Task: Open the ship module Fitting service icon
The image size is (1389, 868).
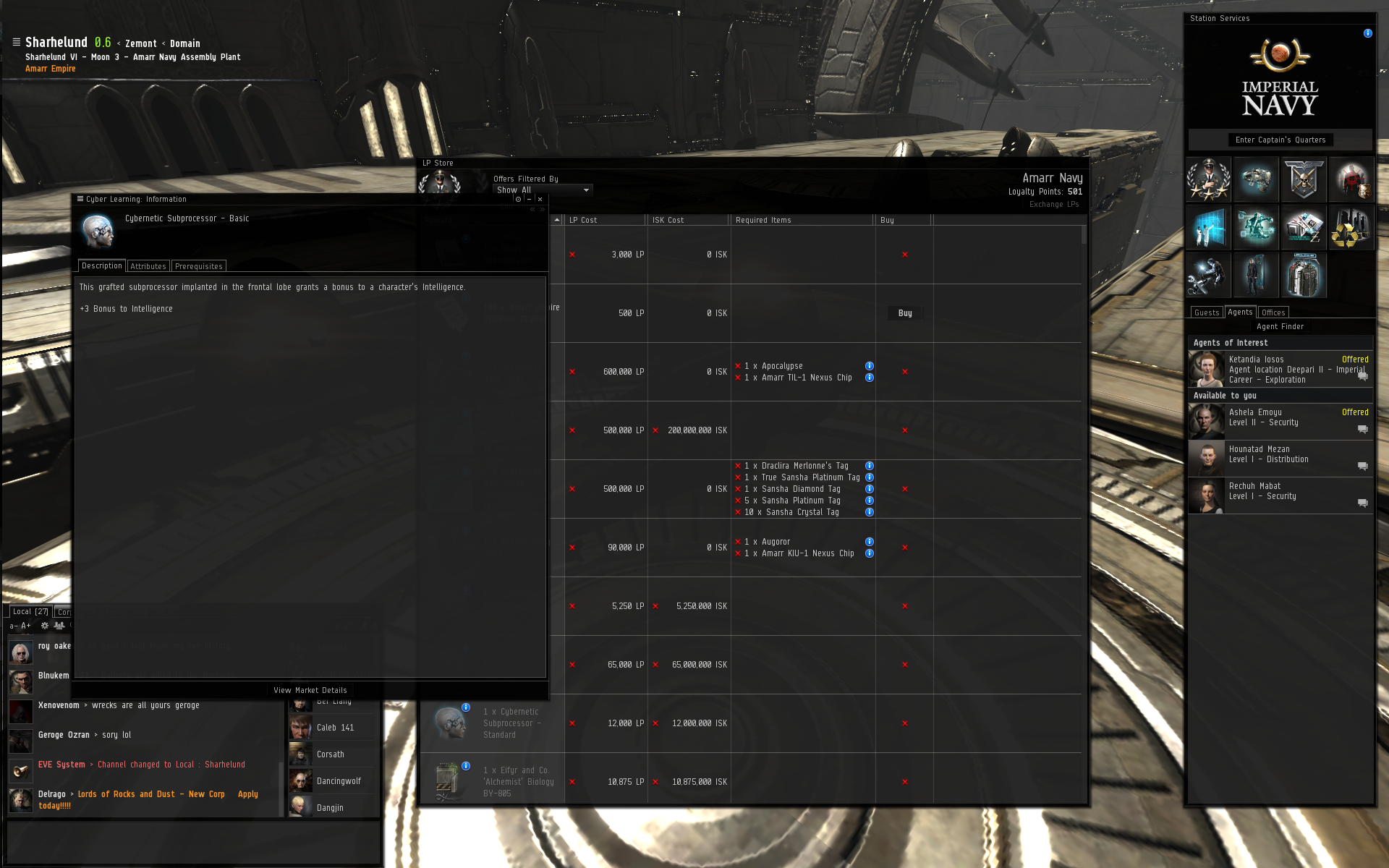Action: point(1256,179)
